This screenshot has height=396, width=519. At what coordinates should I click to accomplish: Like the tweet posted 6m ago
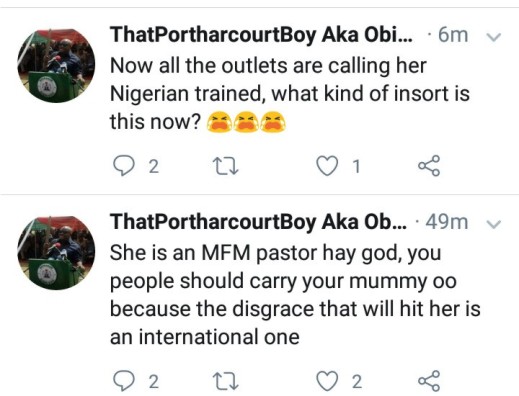coord(327,166)
